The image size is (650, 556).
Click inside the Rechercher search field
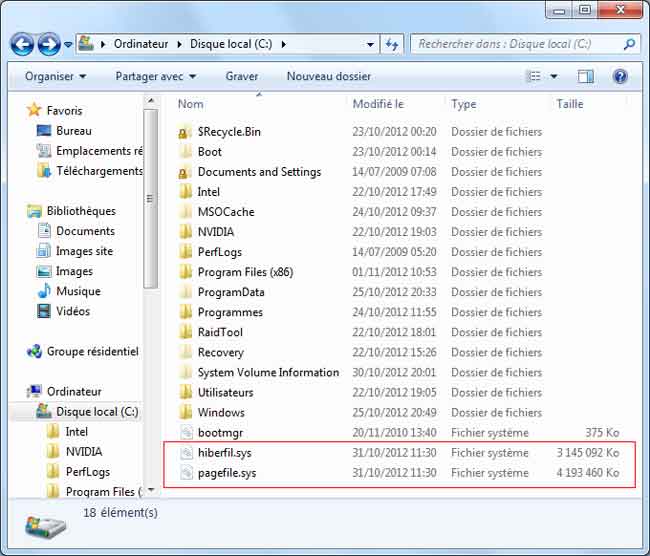(515, 44)
